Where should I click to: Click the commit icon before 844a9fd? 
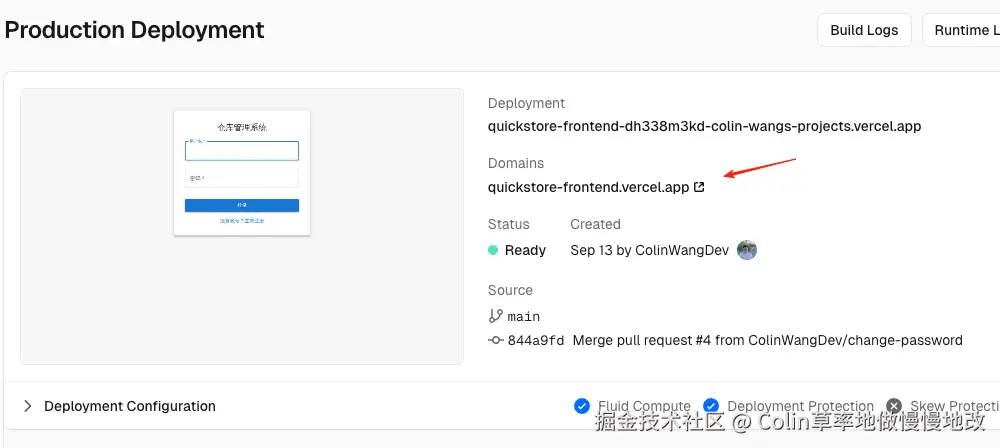[x=496, y=341]
